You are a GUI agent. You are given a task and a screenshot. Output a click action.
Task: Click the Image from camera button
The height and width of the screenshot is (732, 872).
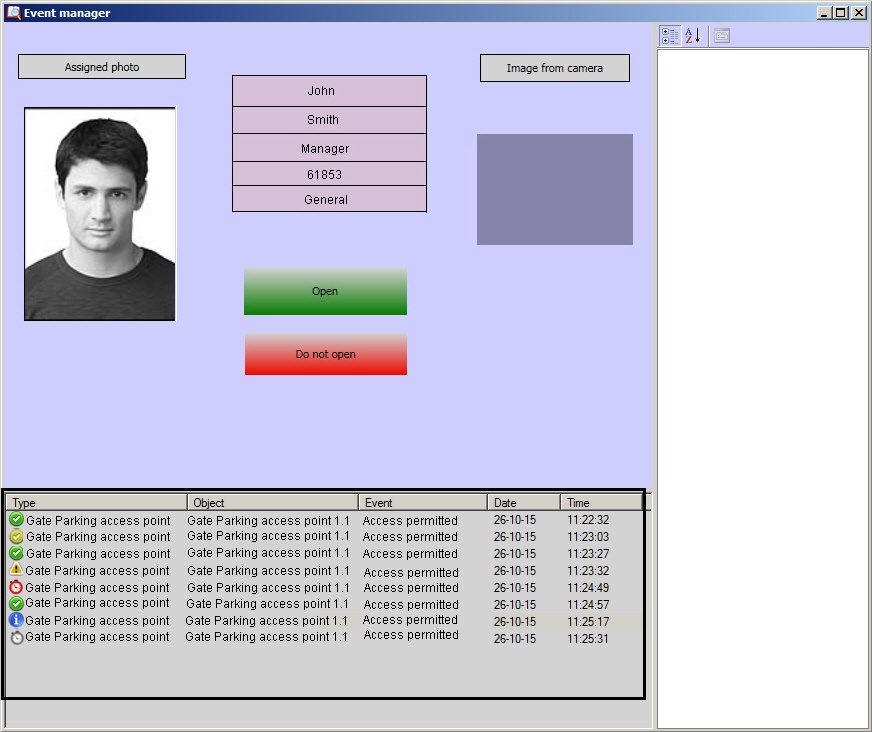pos(555,68)
